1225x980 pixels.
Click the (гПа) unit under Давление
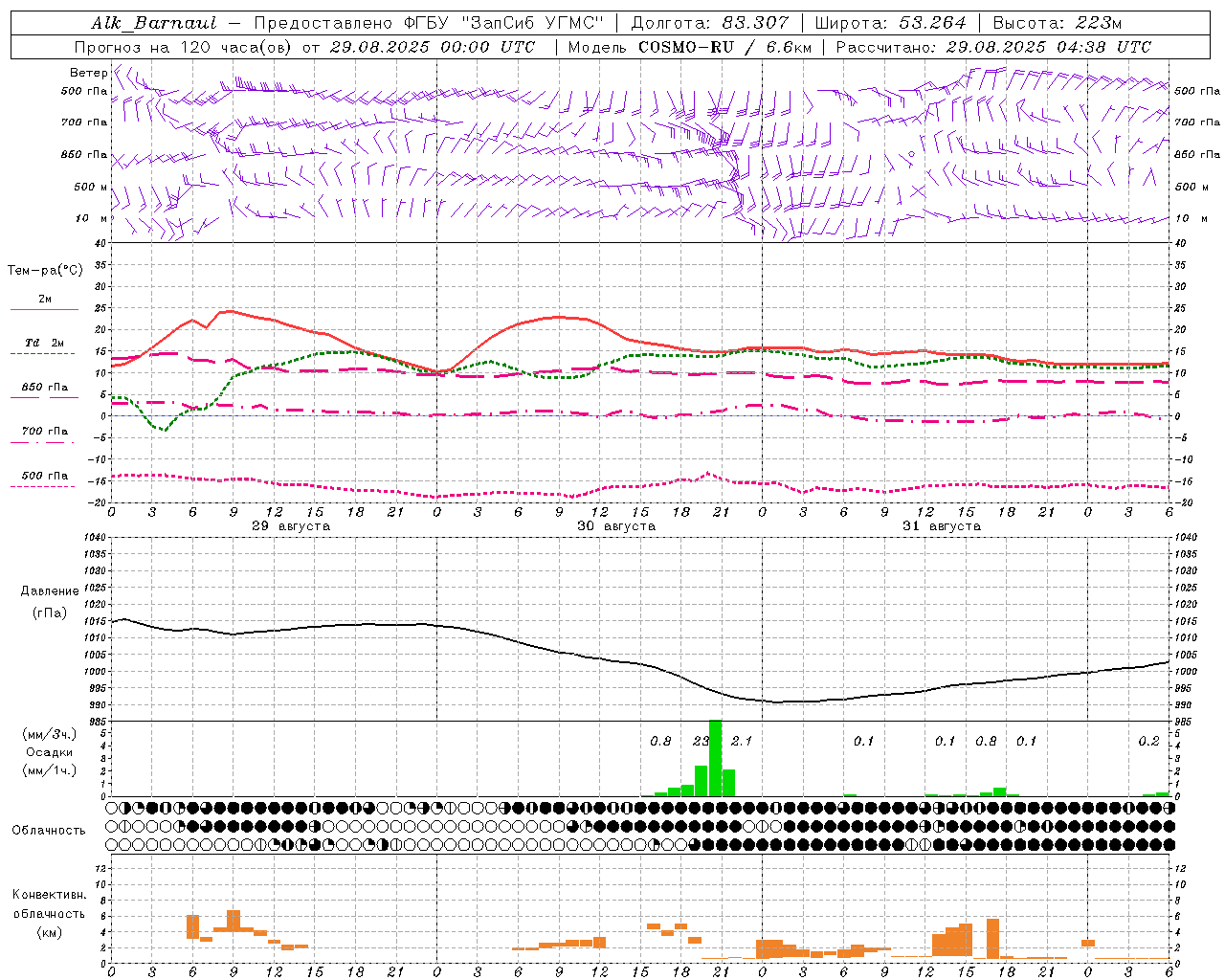pyautogui.click(x=50, y=613)
